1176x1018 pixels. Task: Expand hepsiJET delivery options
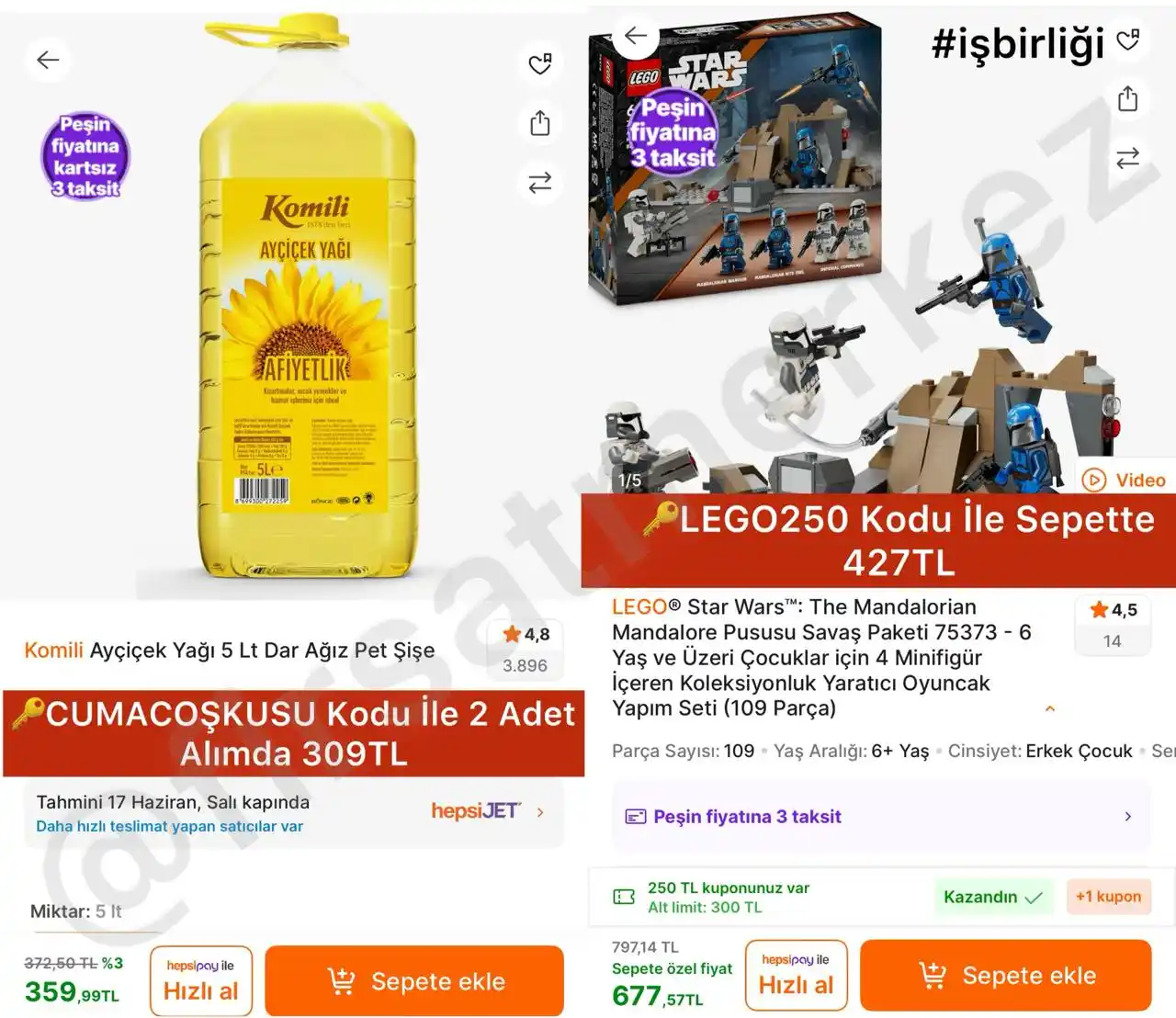click(540, 812)
